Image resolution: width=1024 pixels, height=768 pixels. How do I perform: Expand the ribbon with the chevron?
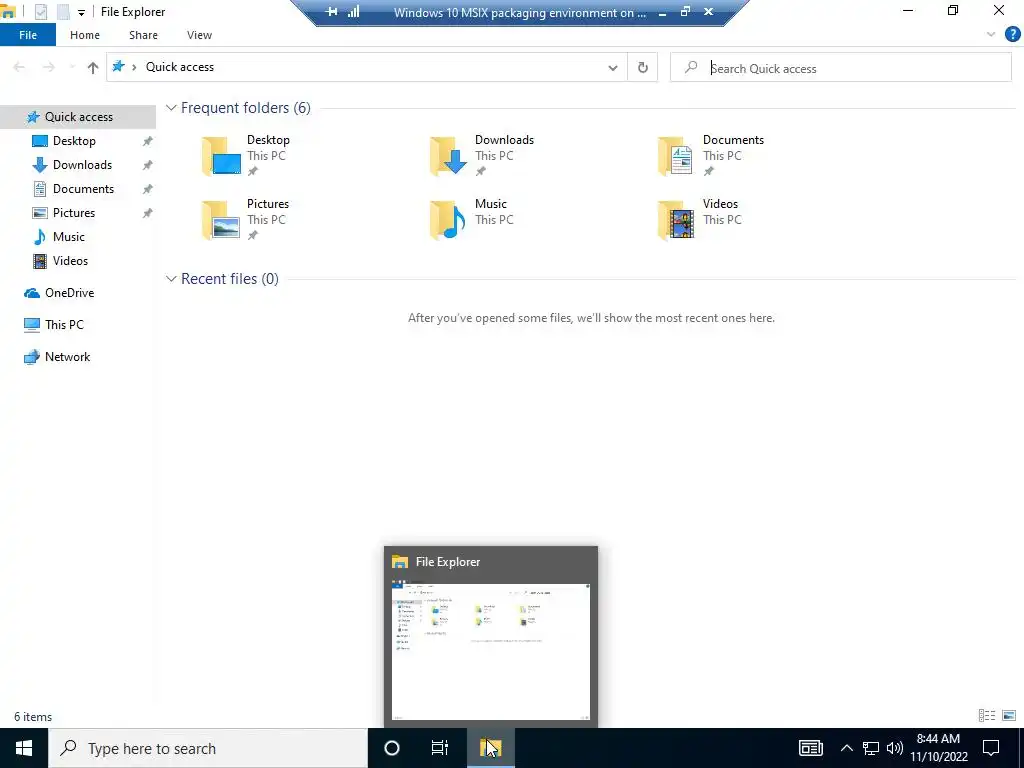pos(991,35)
